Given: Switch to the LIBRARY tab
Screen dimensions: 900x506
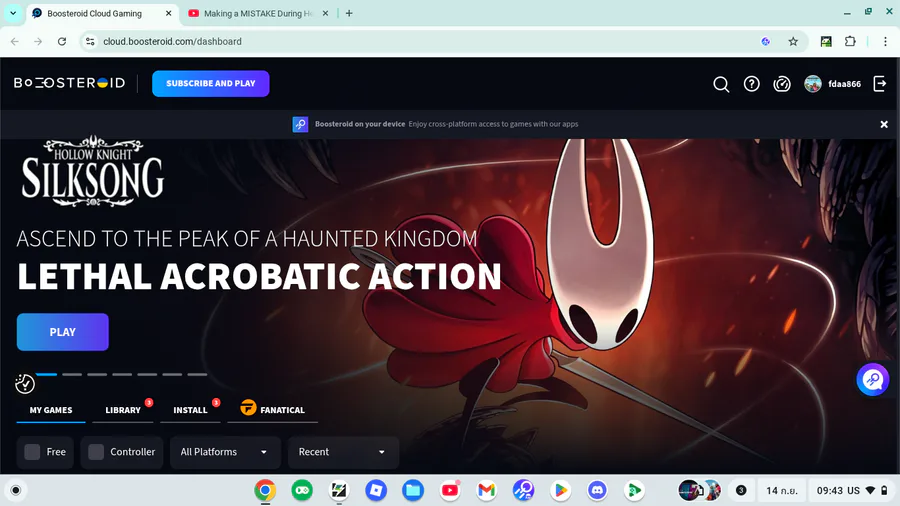Looking at the screenshot, I should [x=123, y=410].
